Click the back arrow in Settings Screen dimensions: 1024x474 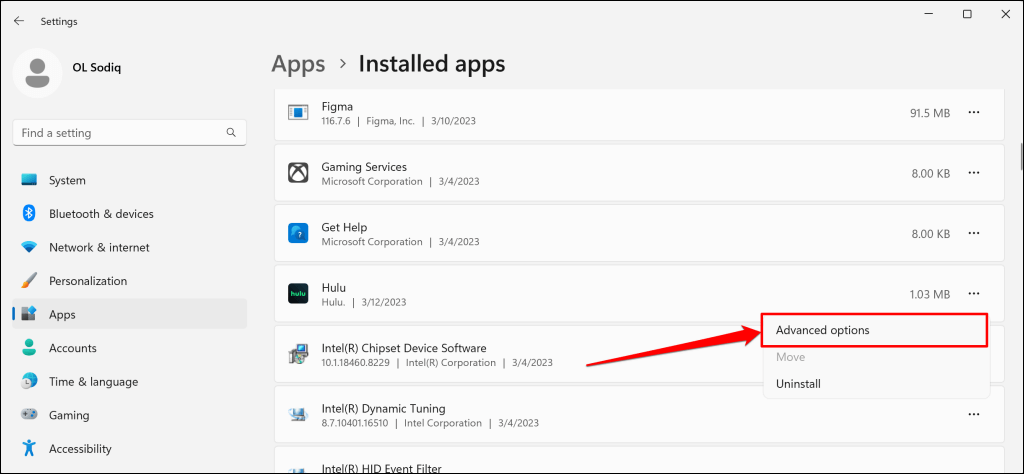(x=19, y=21)
